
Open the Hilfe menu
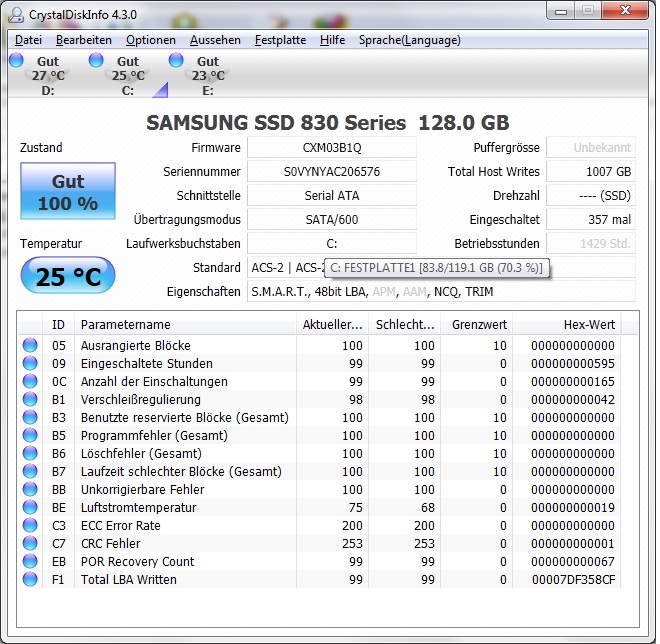point(332,40)
